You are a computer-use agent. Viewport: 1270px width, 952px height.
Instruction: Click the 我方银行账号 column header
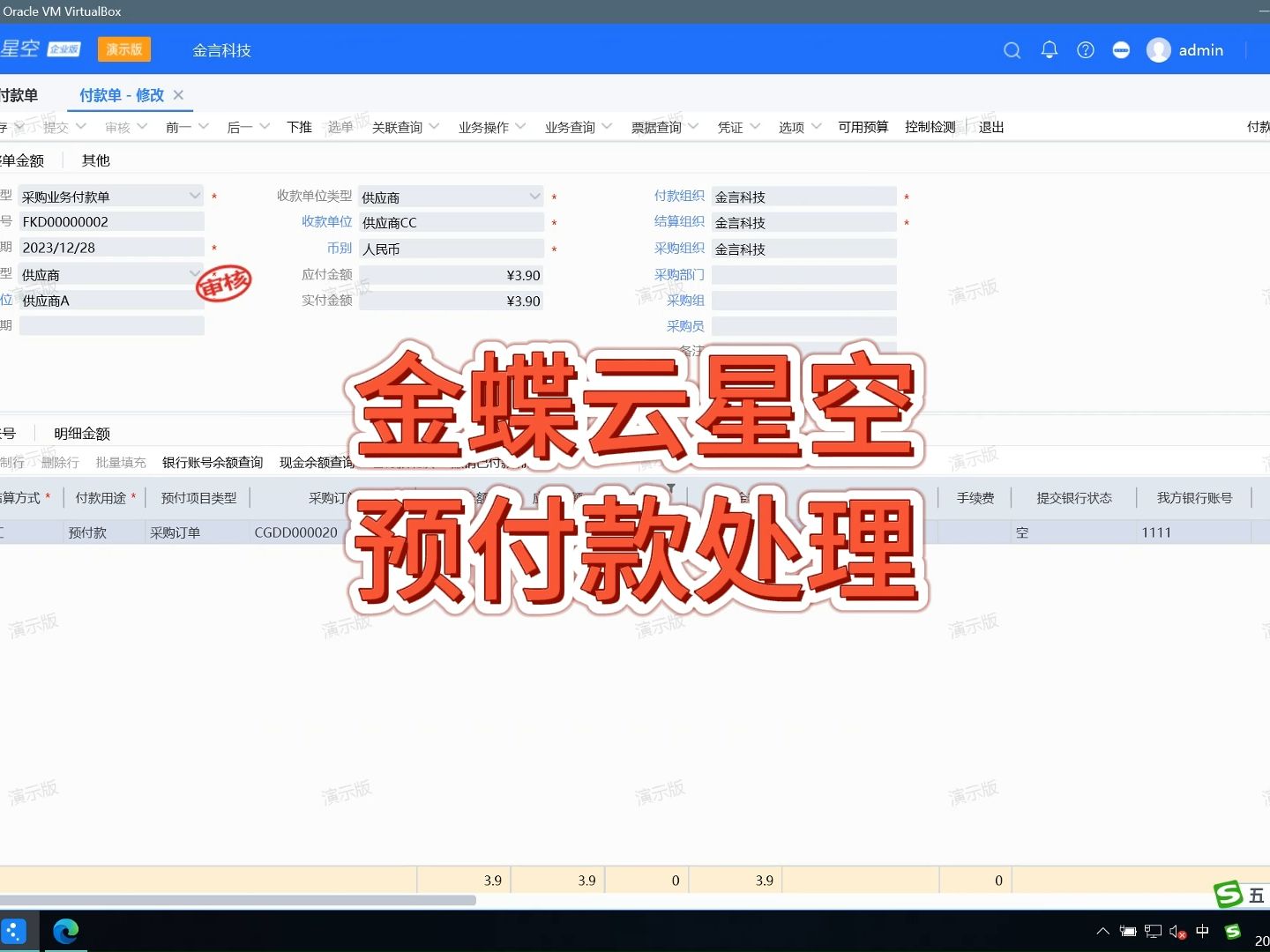click(1194, 498)
